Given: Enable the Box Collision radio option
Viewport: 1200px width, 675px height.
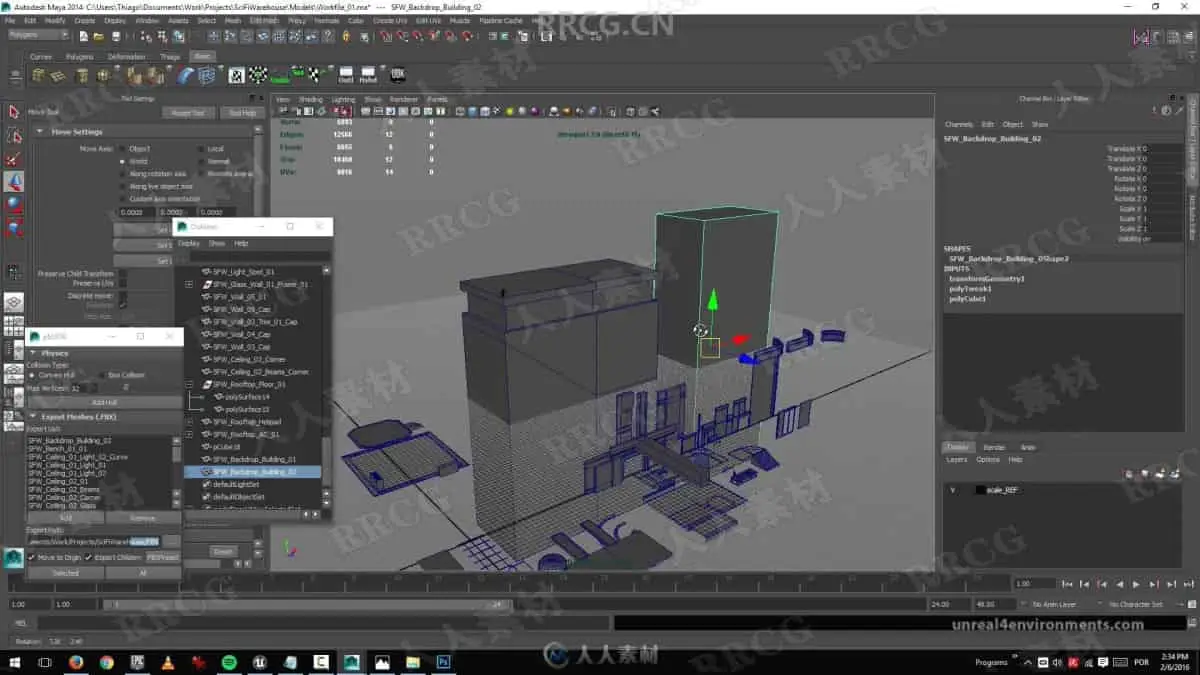Looking at the screenshot, I should coord(102,375).
